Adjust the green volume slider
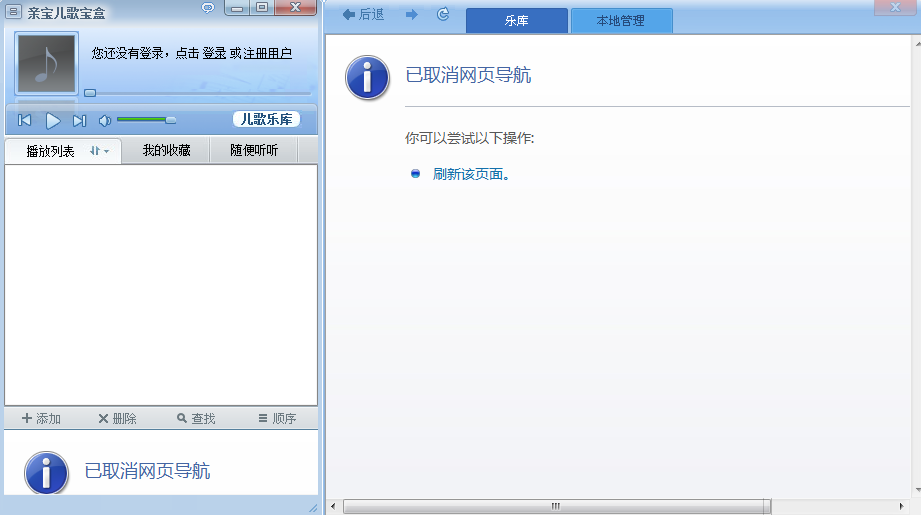921x515 pixels. coord(146,120)
